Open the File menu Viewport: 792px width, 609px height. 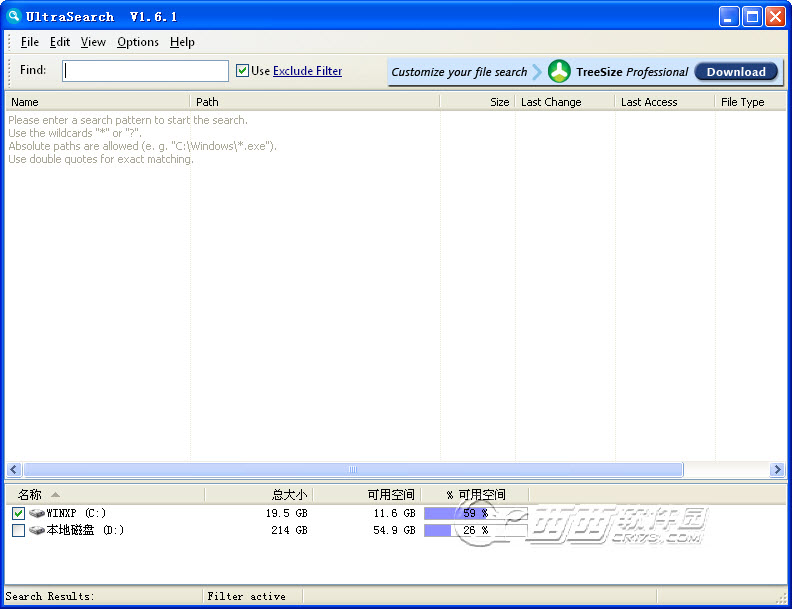click(30, 42)
